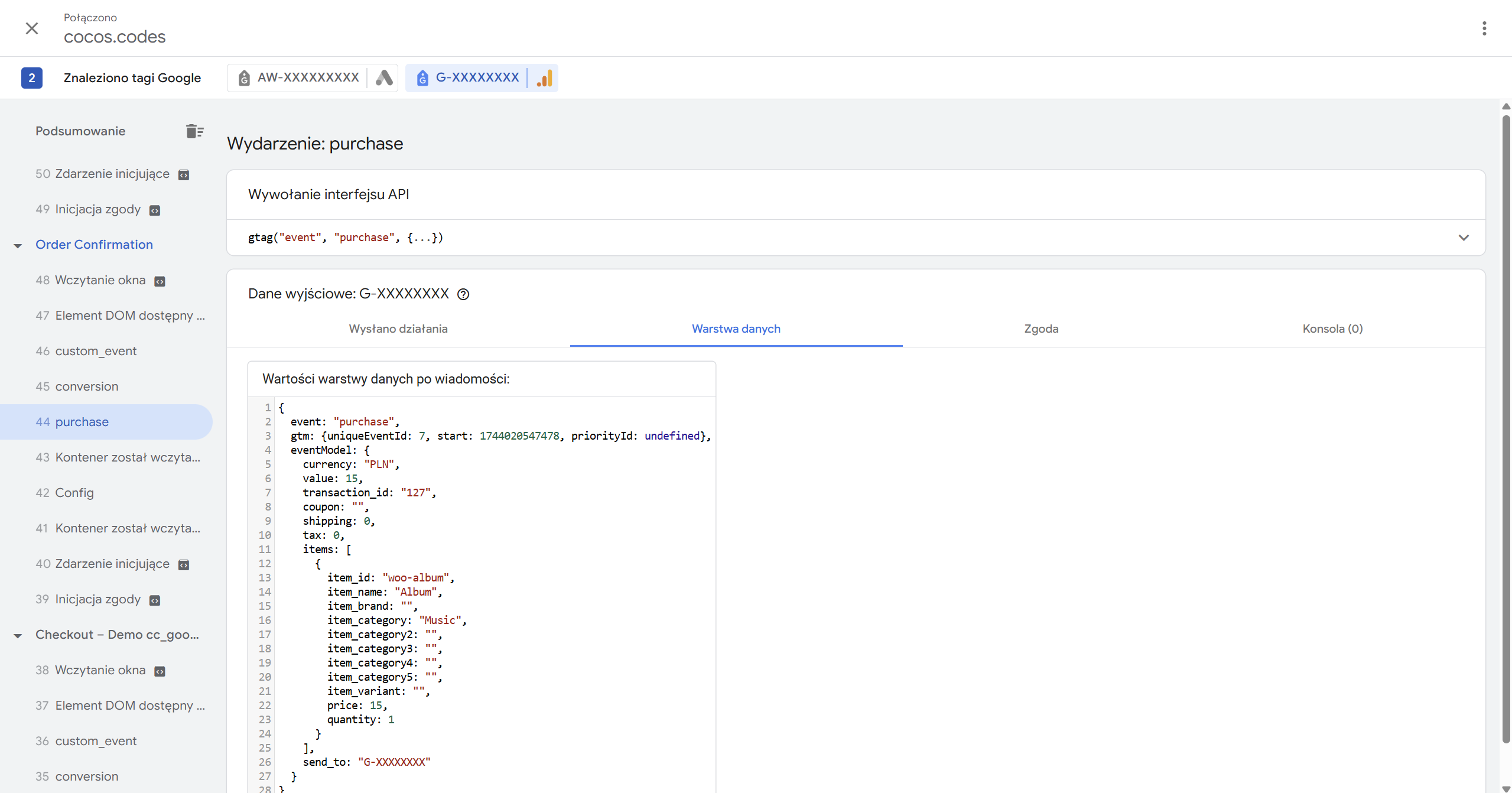The width and height of the screenshot is (1512, 793).
Task: Open the Konsola (0) tab
Action: pyautogui.click(x=1332, y=329)
